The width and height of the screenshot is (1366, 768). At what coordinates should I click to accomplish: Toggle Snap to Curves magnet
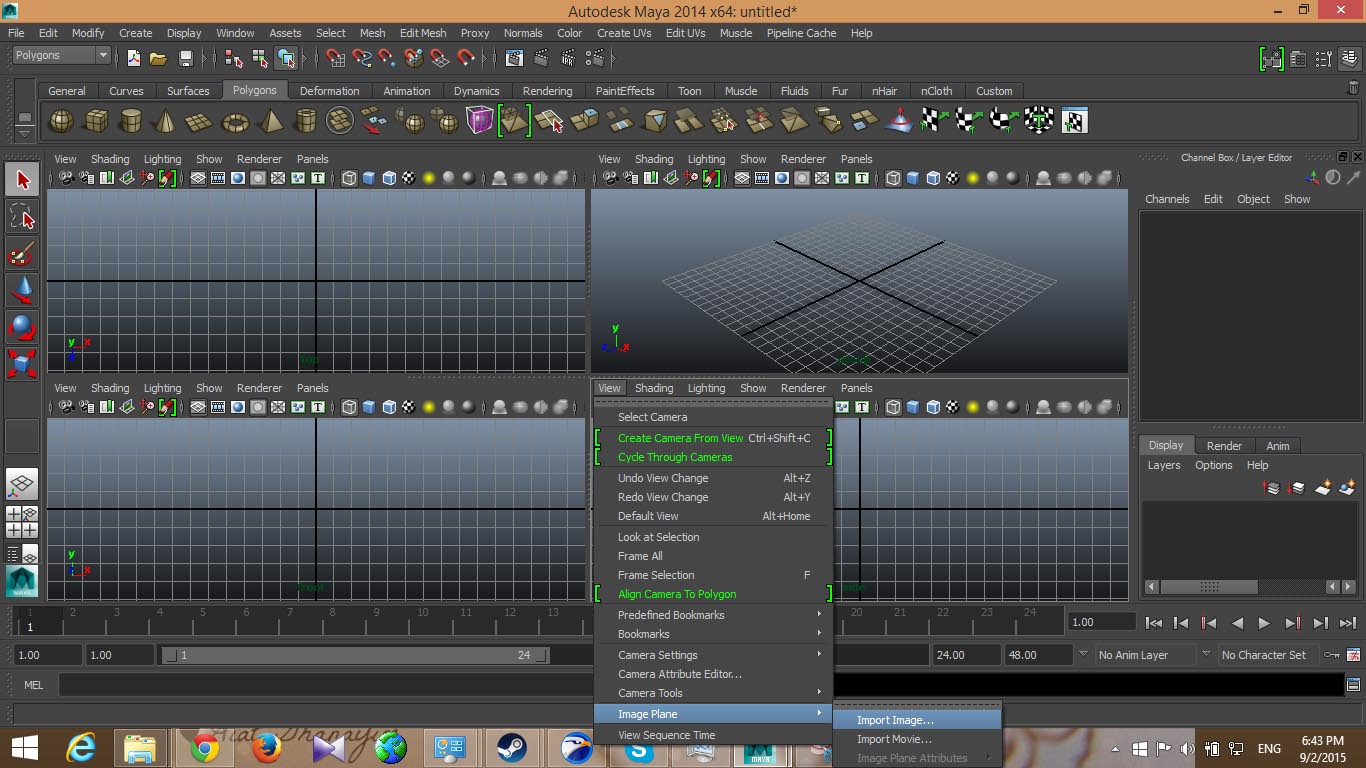362,58
